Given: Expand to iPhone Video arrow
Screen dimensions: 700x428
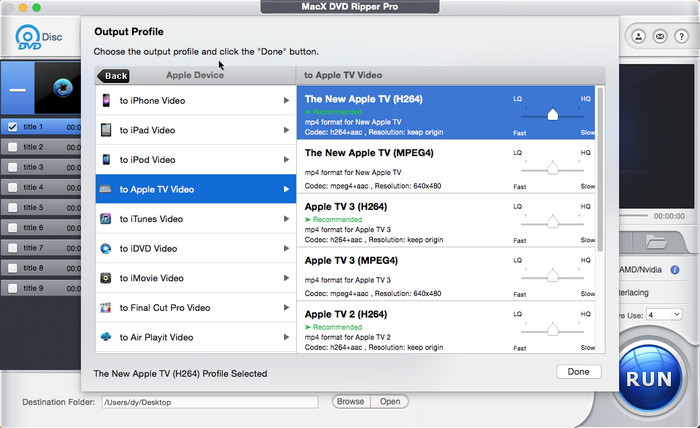Looking at the screenshot, I should point(286,100).
